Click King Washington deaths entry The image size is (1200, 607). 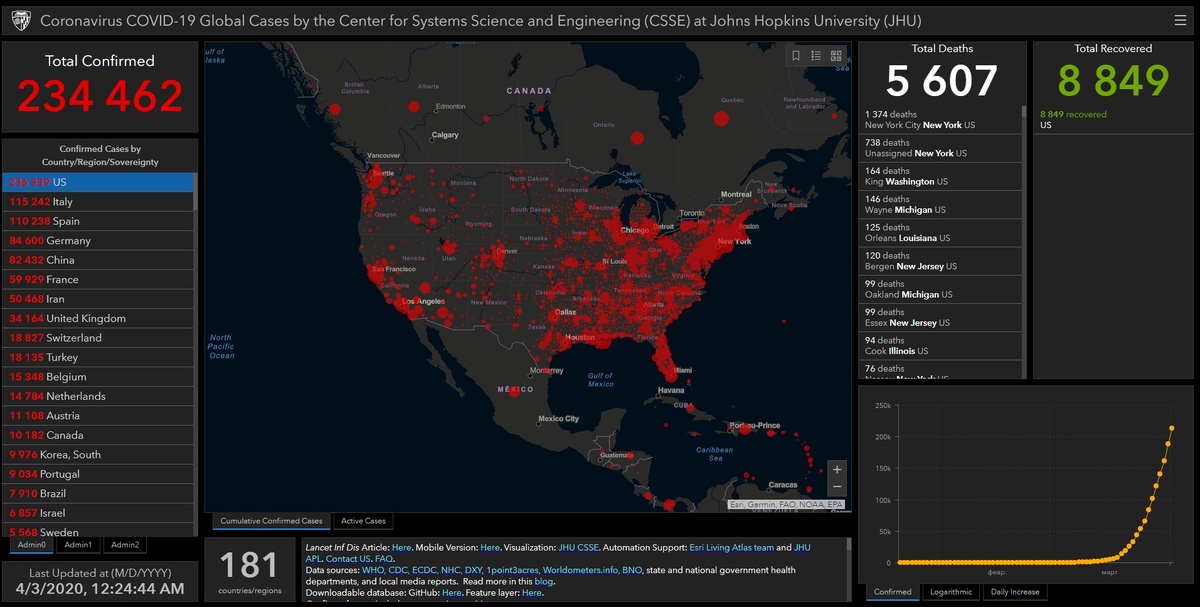pyautogui.click(x=940, y=176)
